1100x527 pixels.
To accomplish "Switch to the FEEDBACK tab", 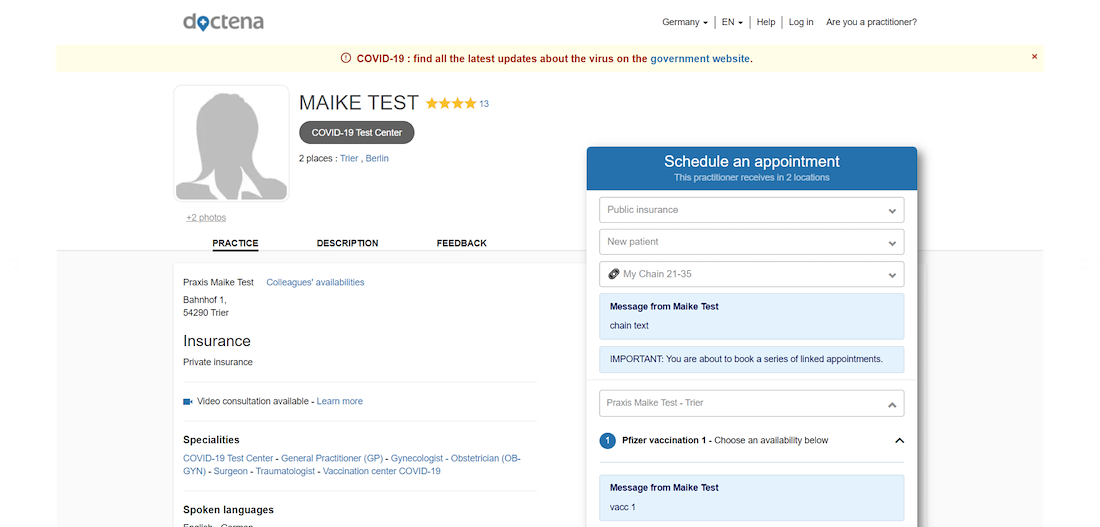I will [462, 244].
